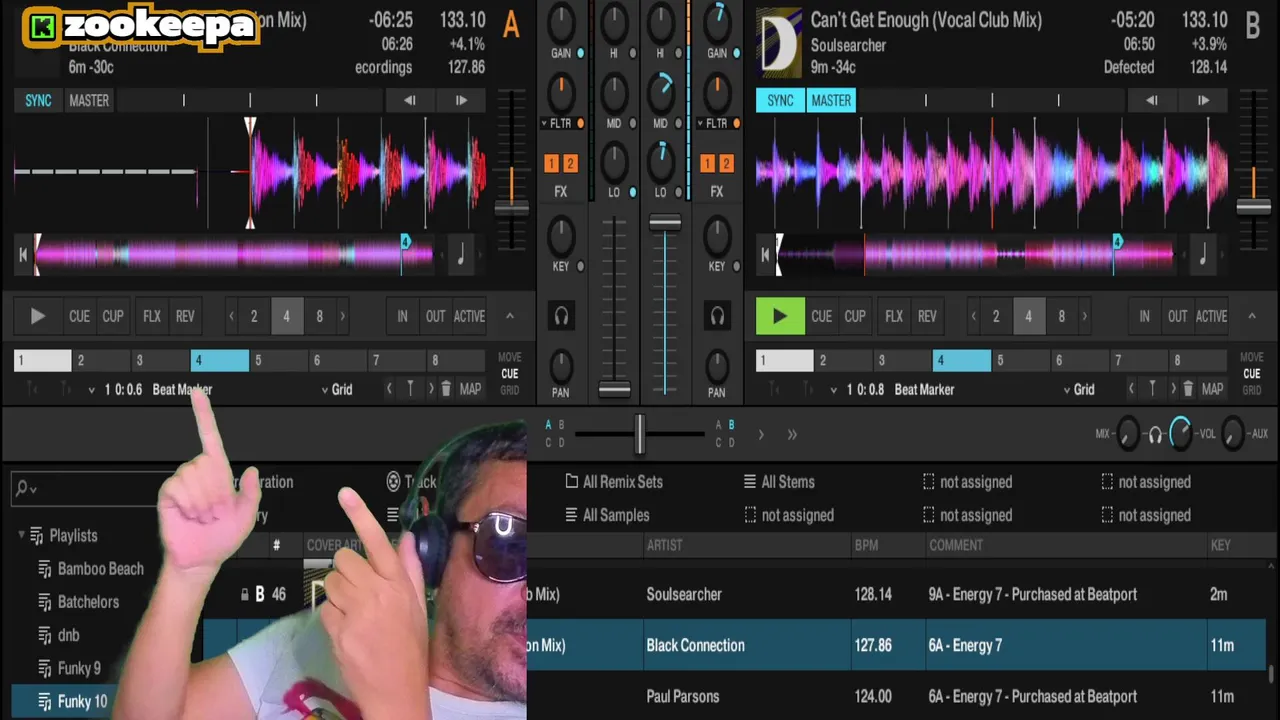Image resolution: width=1280 pixels, height=720 pixels.
Task: Toggle headphone cue for channel A
Action: click(562, 316)
